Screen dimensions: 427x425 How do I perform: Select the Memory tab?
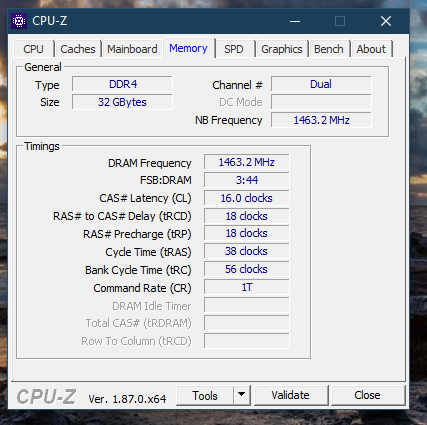coord(188,48)
